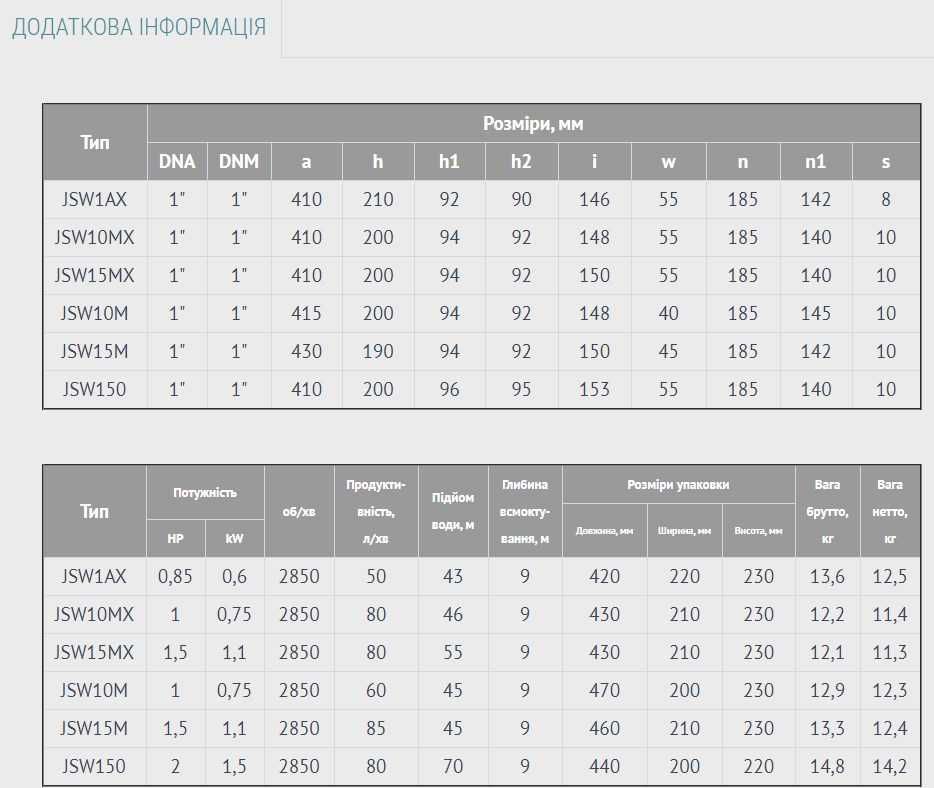Select the Підйом води, м header
This screenshot has width=934, height=788.
(x=453, y=512)
